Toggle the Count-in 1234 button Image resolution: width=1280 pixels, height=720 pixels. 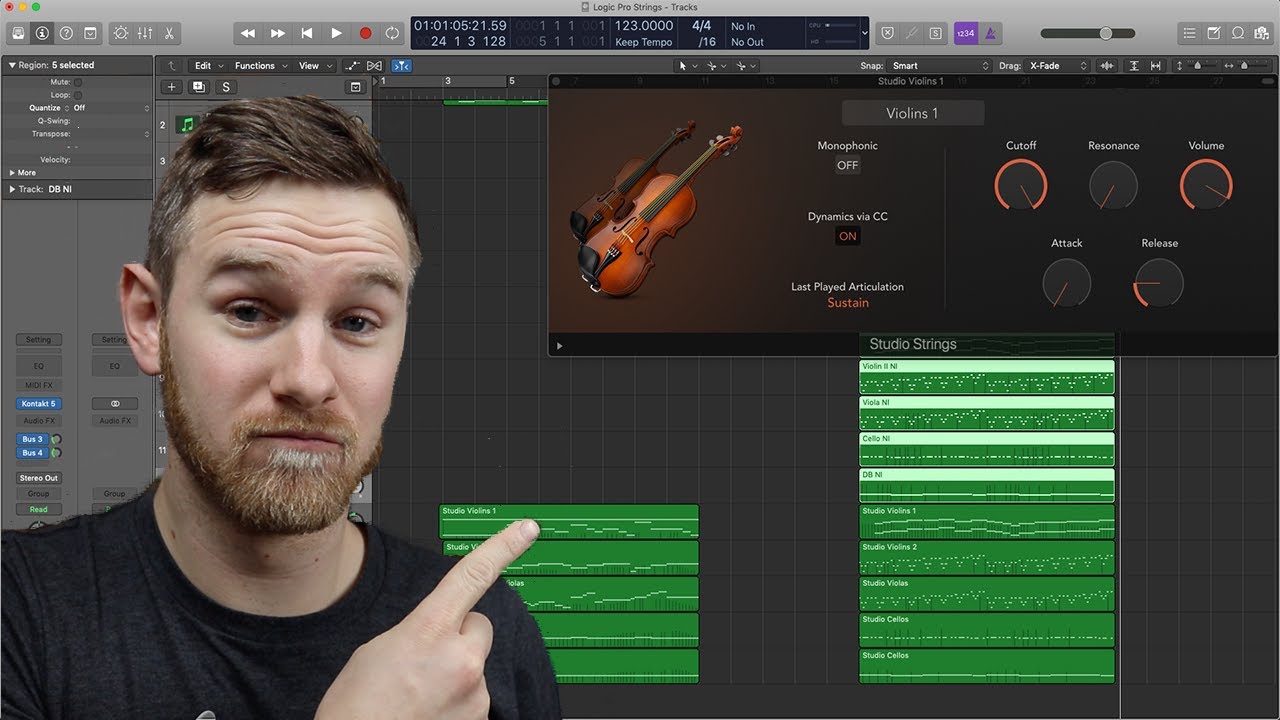[965, 33]
